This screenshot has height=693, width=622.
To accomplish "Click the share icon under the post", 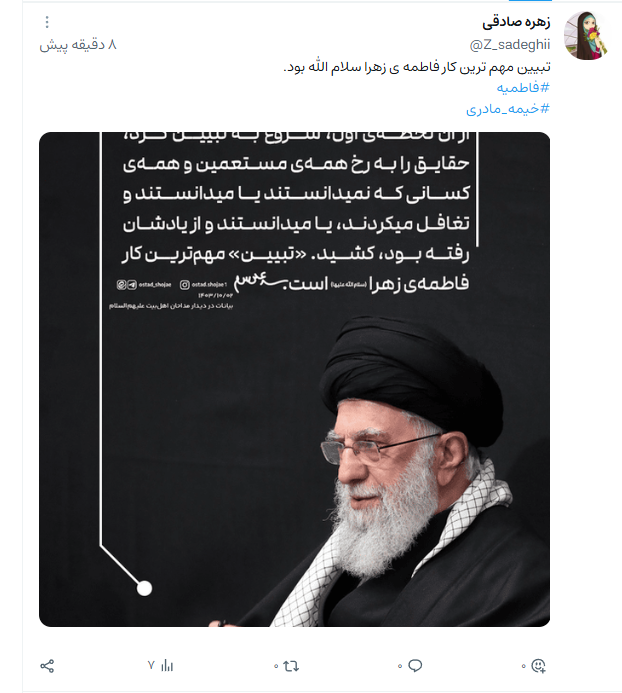I will pos(47,666).
